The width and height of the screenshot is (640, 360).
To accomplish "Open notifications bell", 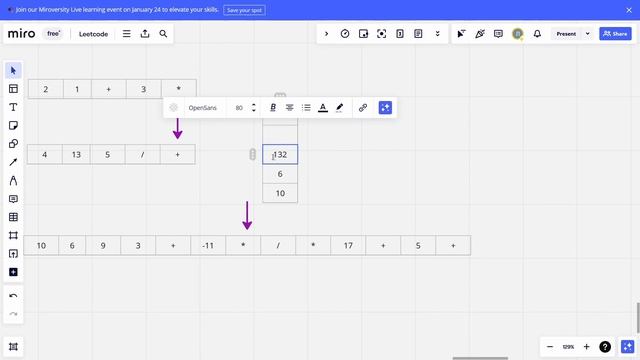I will [537, 34].
